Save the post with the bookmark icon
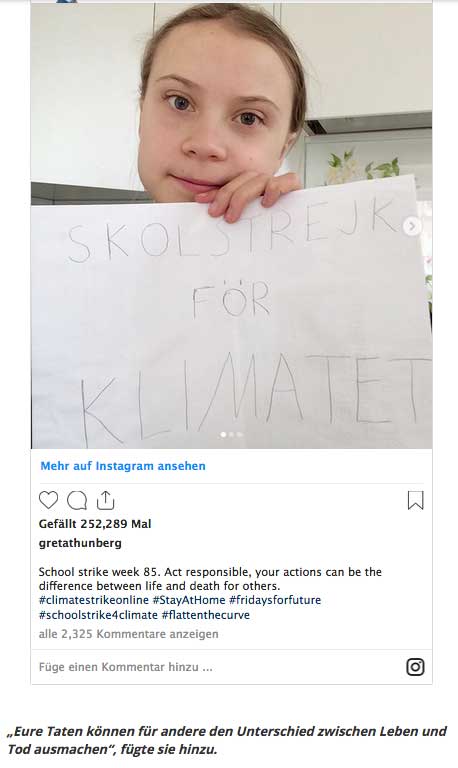The height and width of the screenshot is (768, 458). click(x=415, y=500)
